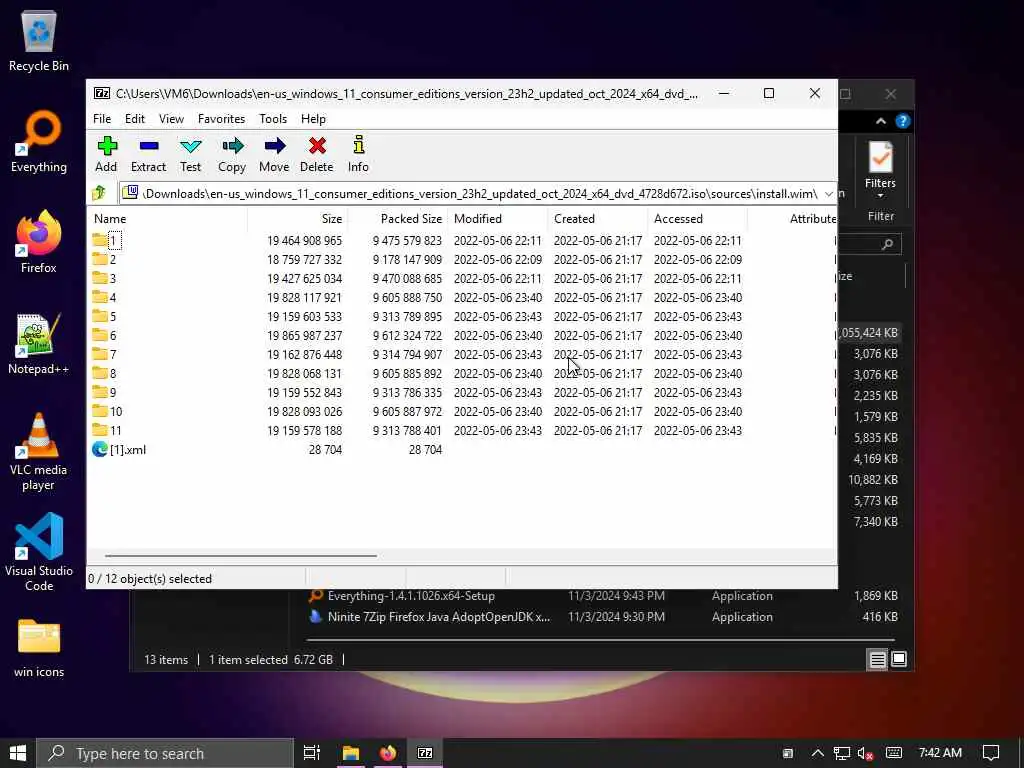Open the Edit menu
The image size is (1024, 768).
[x=135, y=119]
